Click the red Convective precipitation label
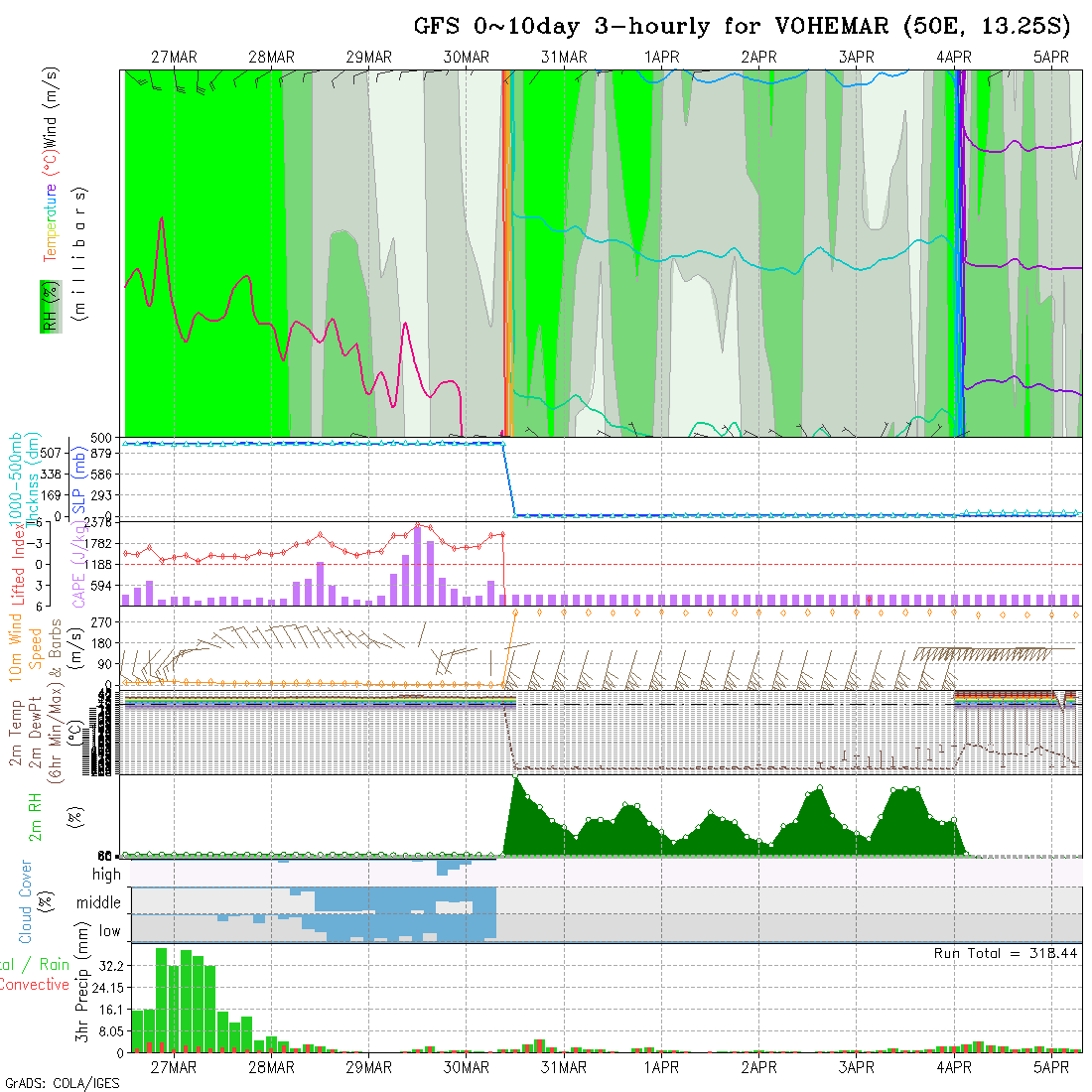 (x=35, y=985)
